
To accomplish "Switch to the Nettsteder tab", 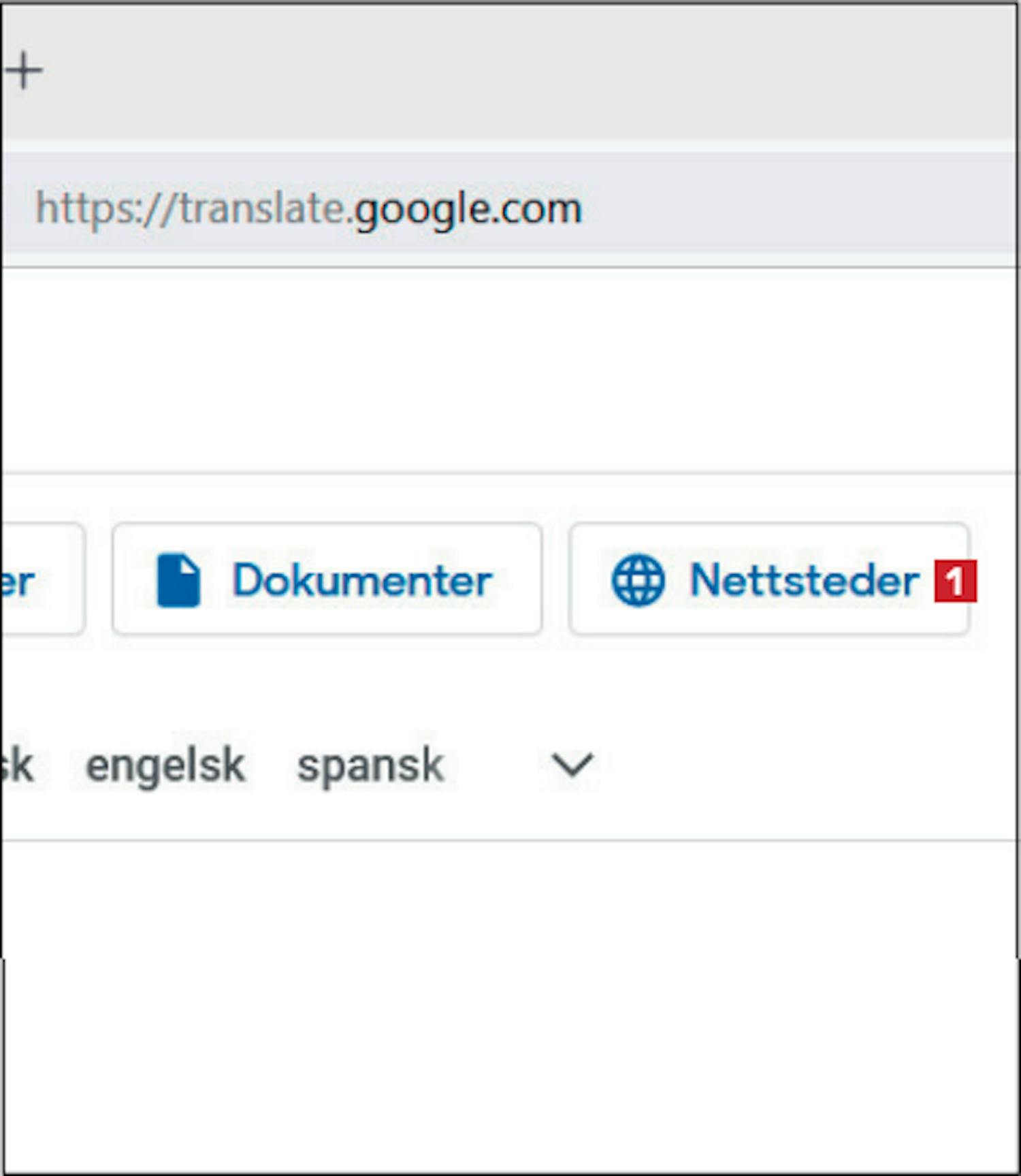I will pos(768,579).
